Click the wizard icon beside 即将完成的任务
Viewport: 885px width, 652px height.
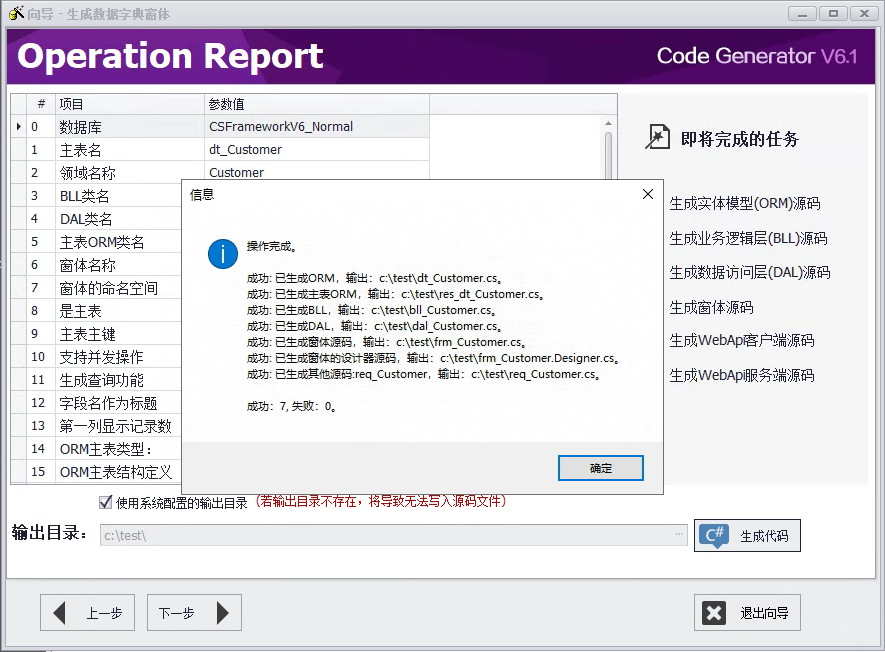coord(658,137)
